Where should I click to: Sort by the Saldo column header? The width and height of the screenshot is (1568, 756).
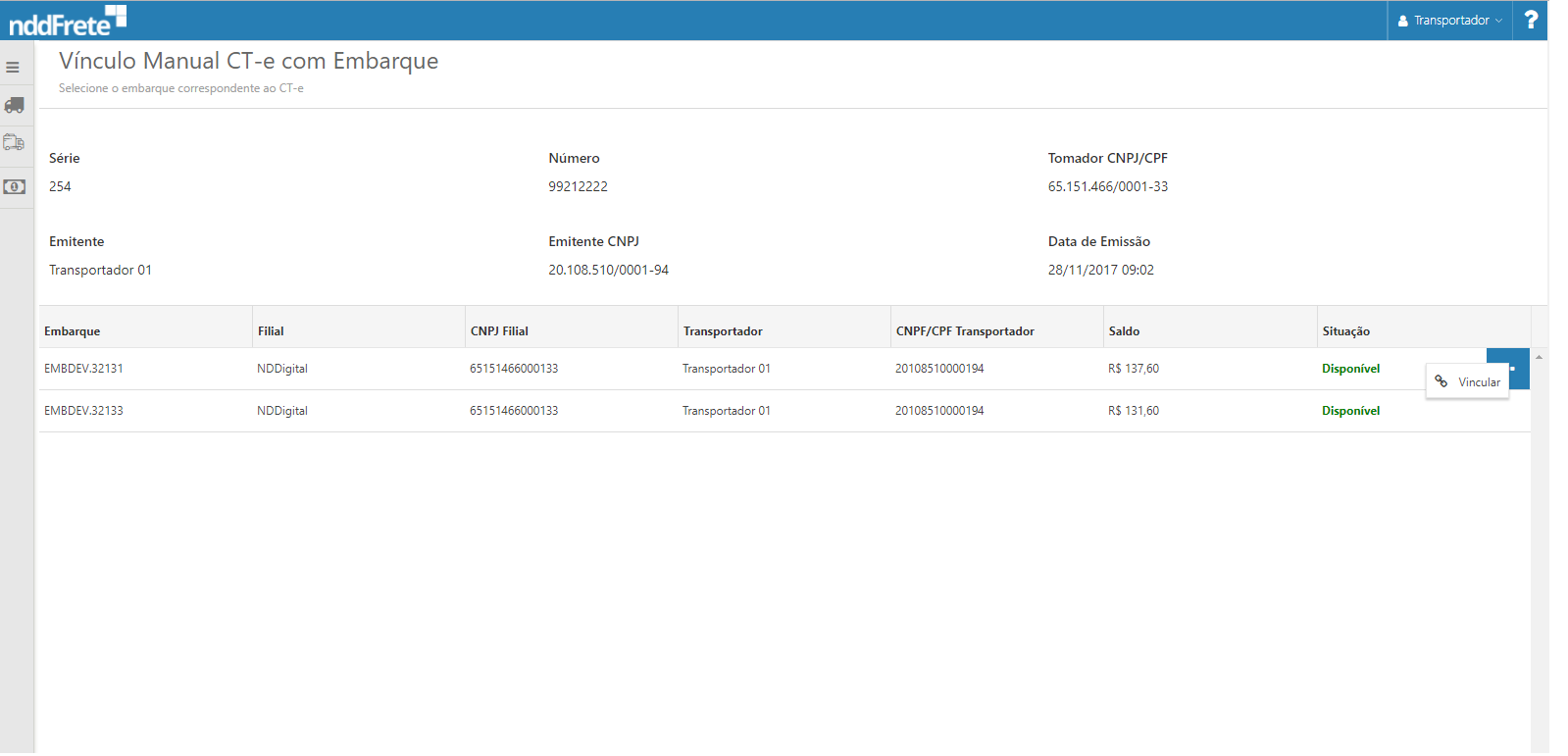coord(1124,331)
